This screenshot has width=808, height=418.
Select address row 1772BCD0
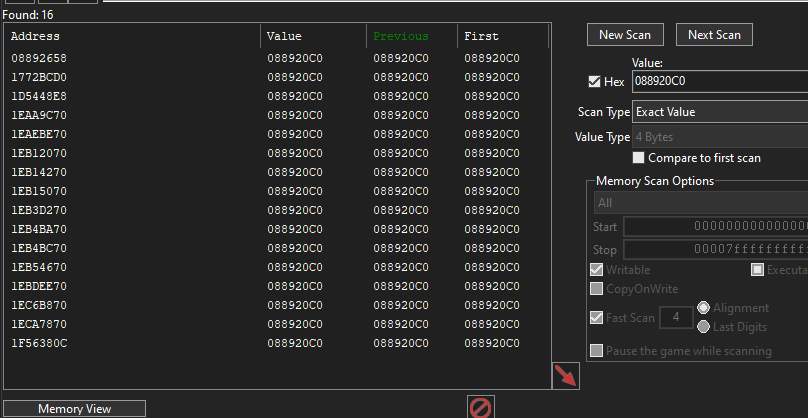tap(277, 77)
